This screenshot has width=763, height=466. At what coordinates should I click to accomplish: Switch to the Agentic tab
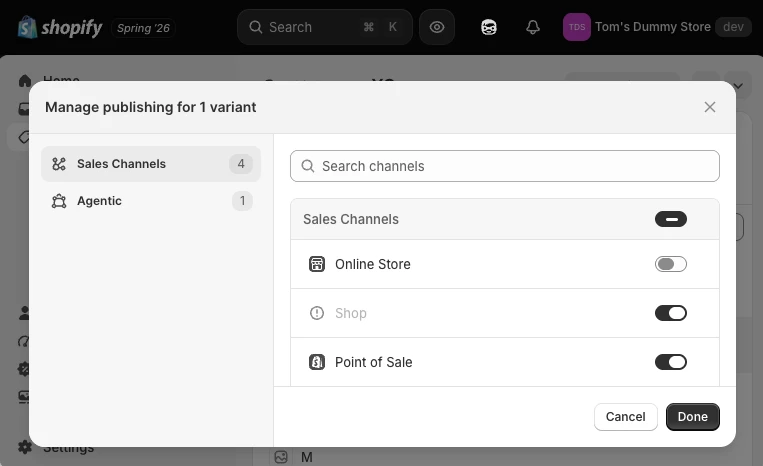click(151, 201)
